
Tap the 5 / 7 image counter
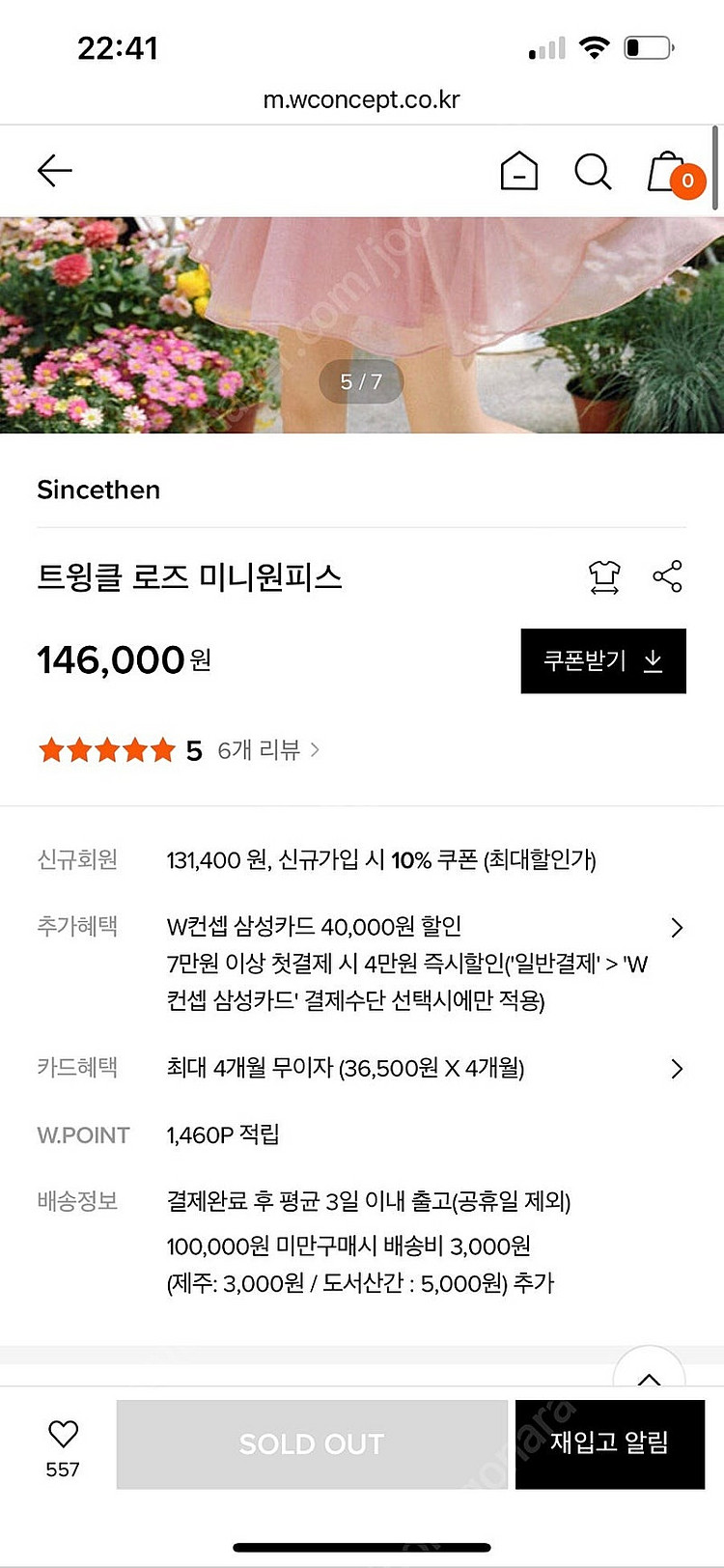[x=361, y=382]
